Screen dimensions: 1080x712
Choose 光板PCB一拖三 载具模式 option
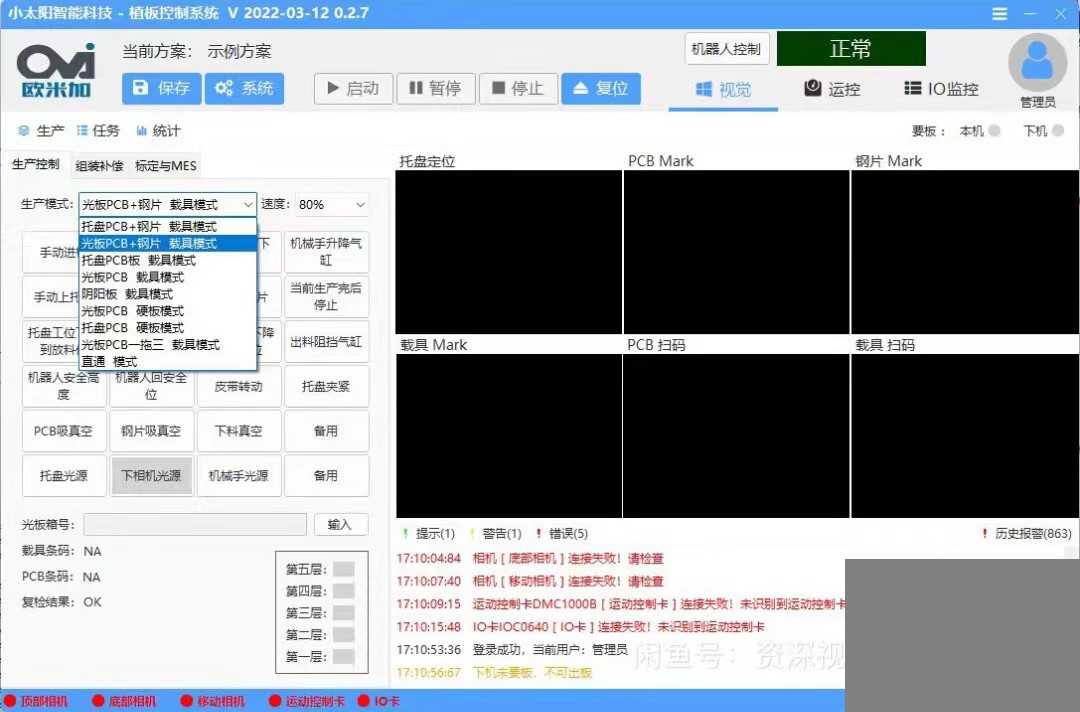click(x=168, y=344)
